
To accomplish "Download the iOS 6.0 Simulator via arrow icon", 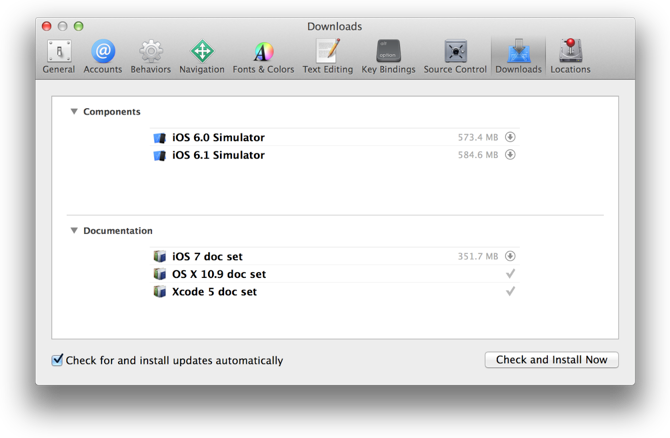I will [x=510, y=137].
